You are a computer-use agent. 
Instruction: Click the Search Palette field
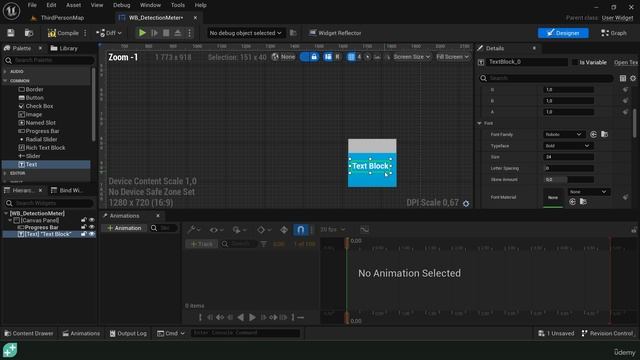[x=49, y=60]
